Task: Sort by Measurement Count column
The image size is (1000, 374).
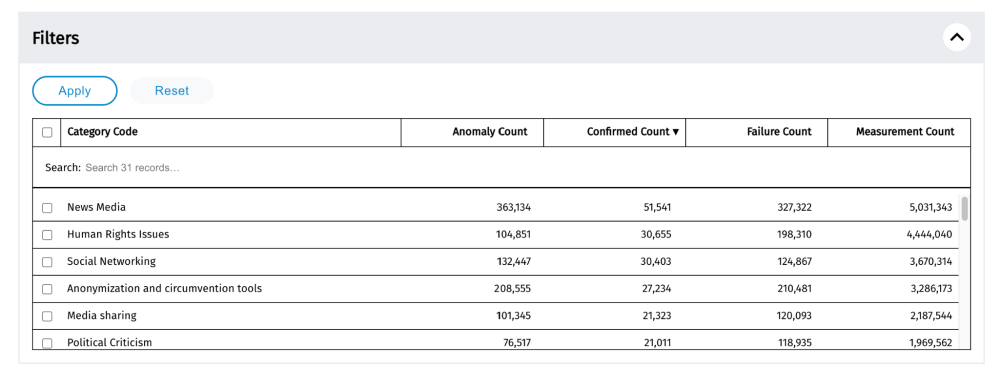Action: tap(905, 132)
